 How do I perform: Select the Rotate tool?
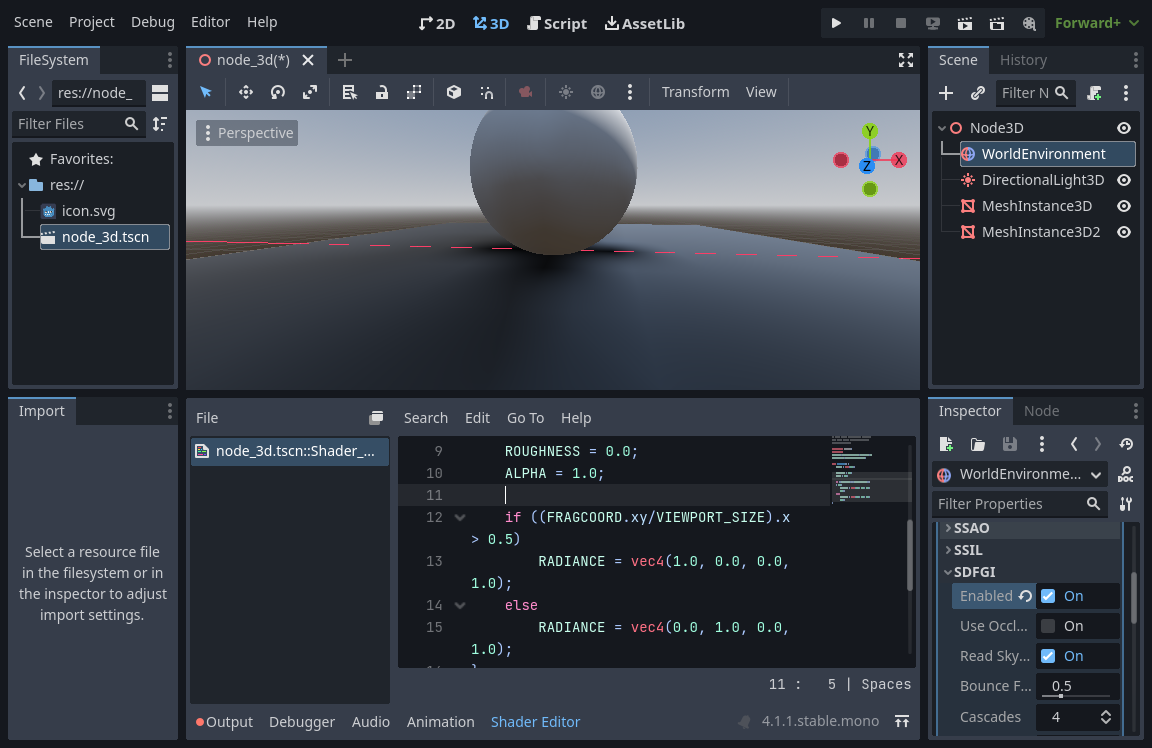click(x=280, y=92)
